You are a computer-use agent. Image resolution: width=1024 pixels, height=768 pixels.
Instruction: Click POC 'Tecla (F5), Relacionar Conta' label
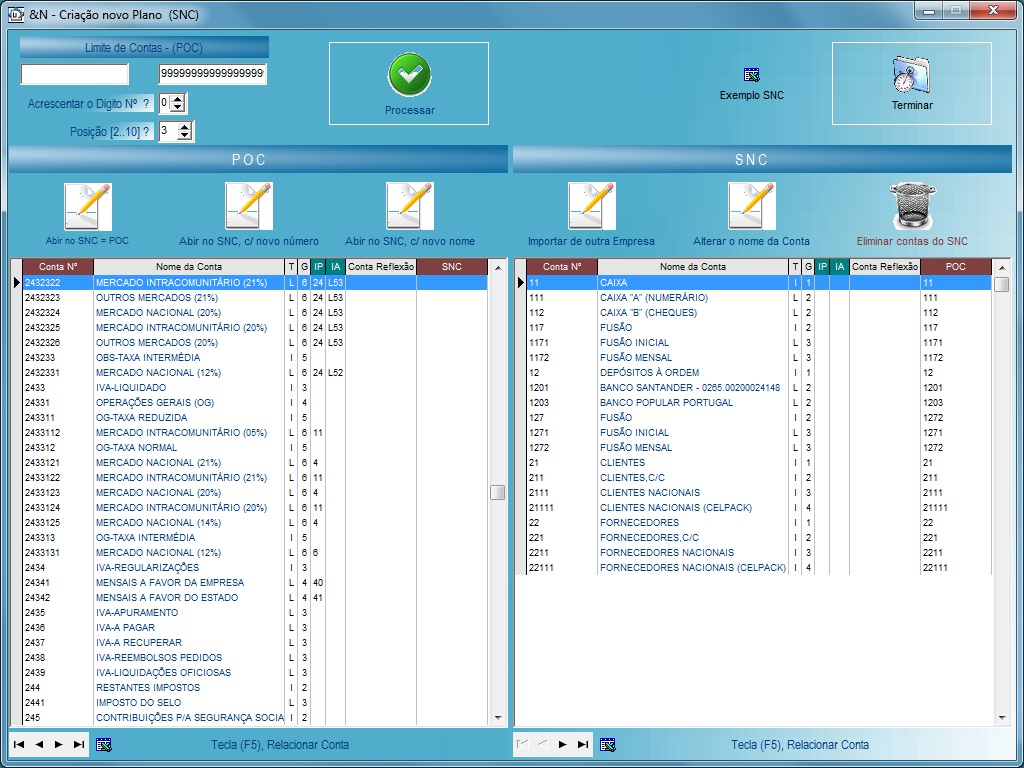[x=280, y=744]
